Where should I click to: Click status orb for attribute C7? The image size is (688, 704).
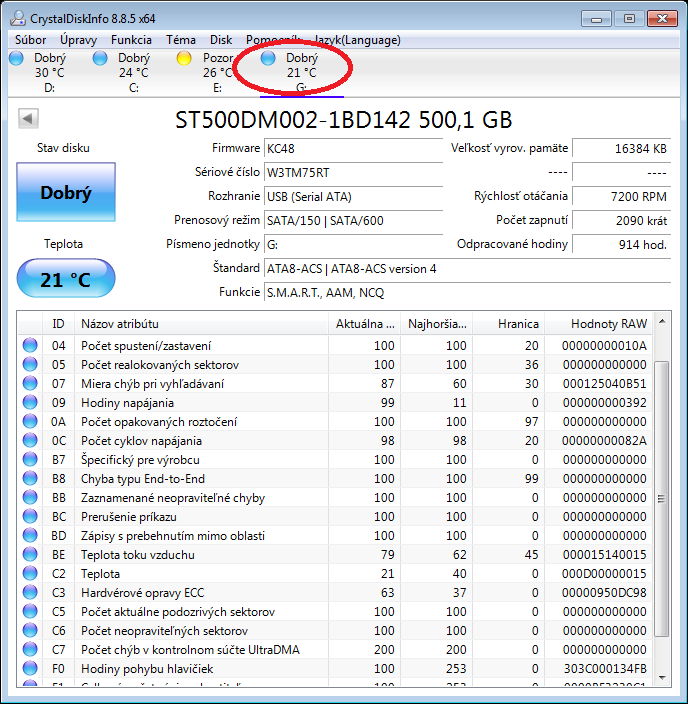(x=30, y=649)
